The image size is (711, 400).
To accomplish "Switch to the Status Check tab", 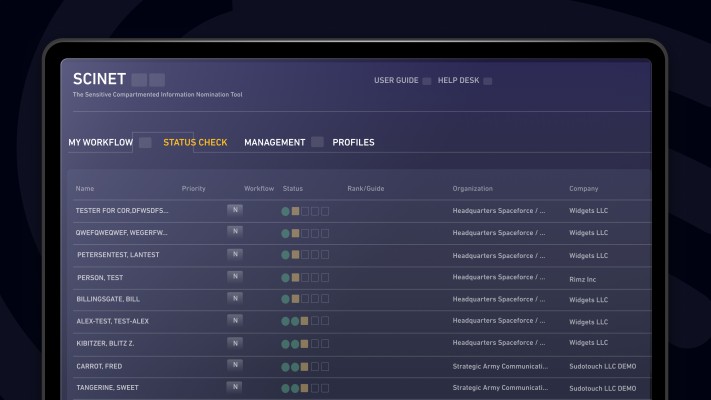I will pos(195,142).
